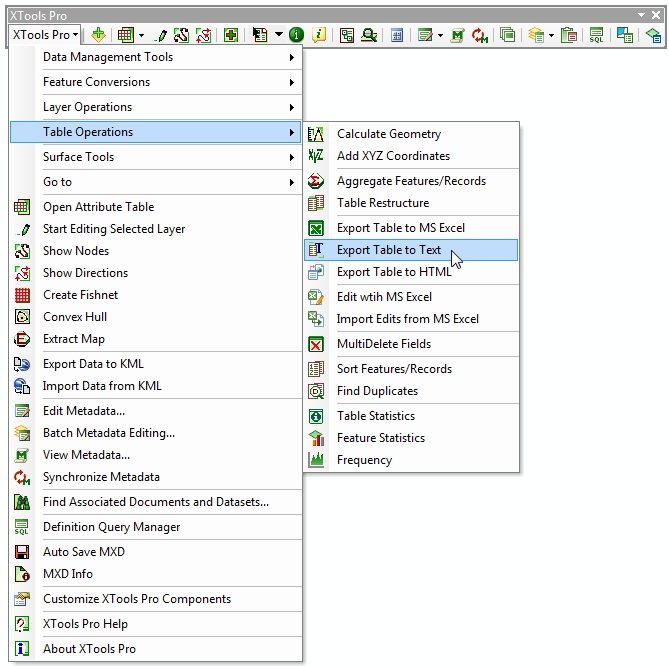Click the green stacked-windows toolbar icon
Image resolution: width=669 pixels, height=666 pixels.
click(507, 35)
